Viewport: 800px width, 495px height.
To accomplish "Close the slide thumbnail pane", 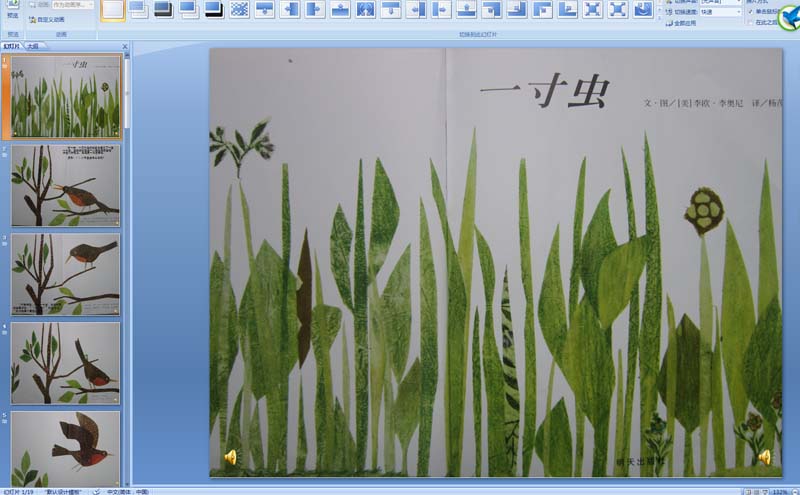I will point(125,46).
